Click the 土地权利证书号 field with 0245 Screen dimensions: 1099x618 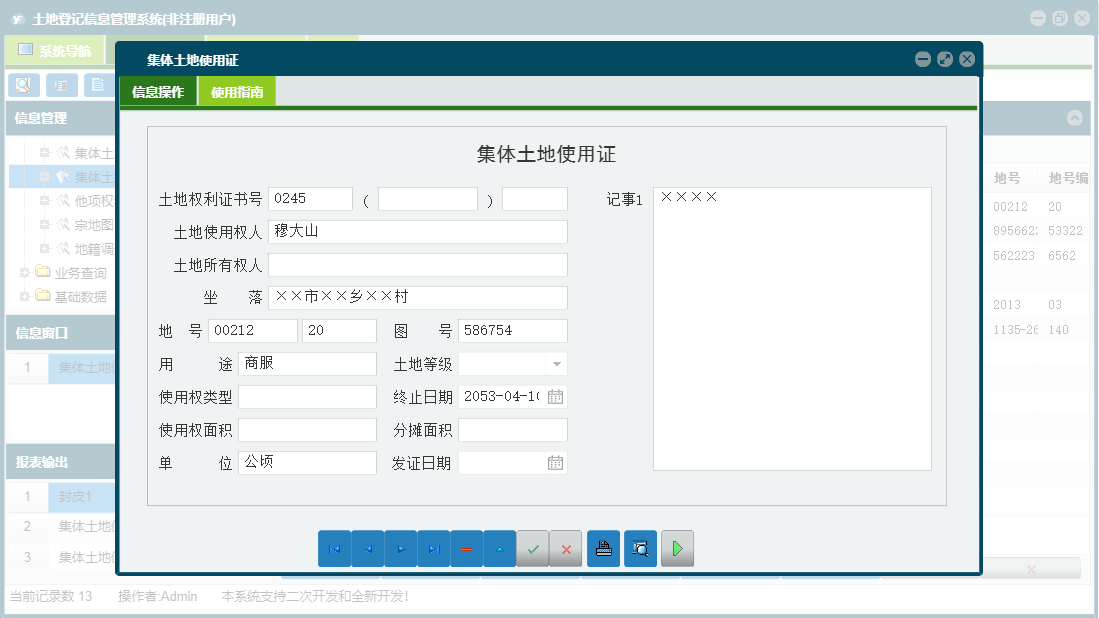click(310, 199)
